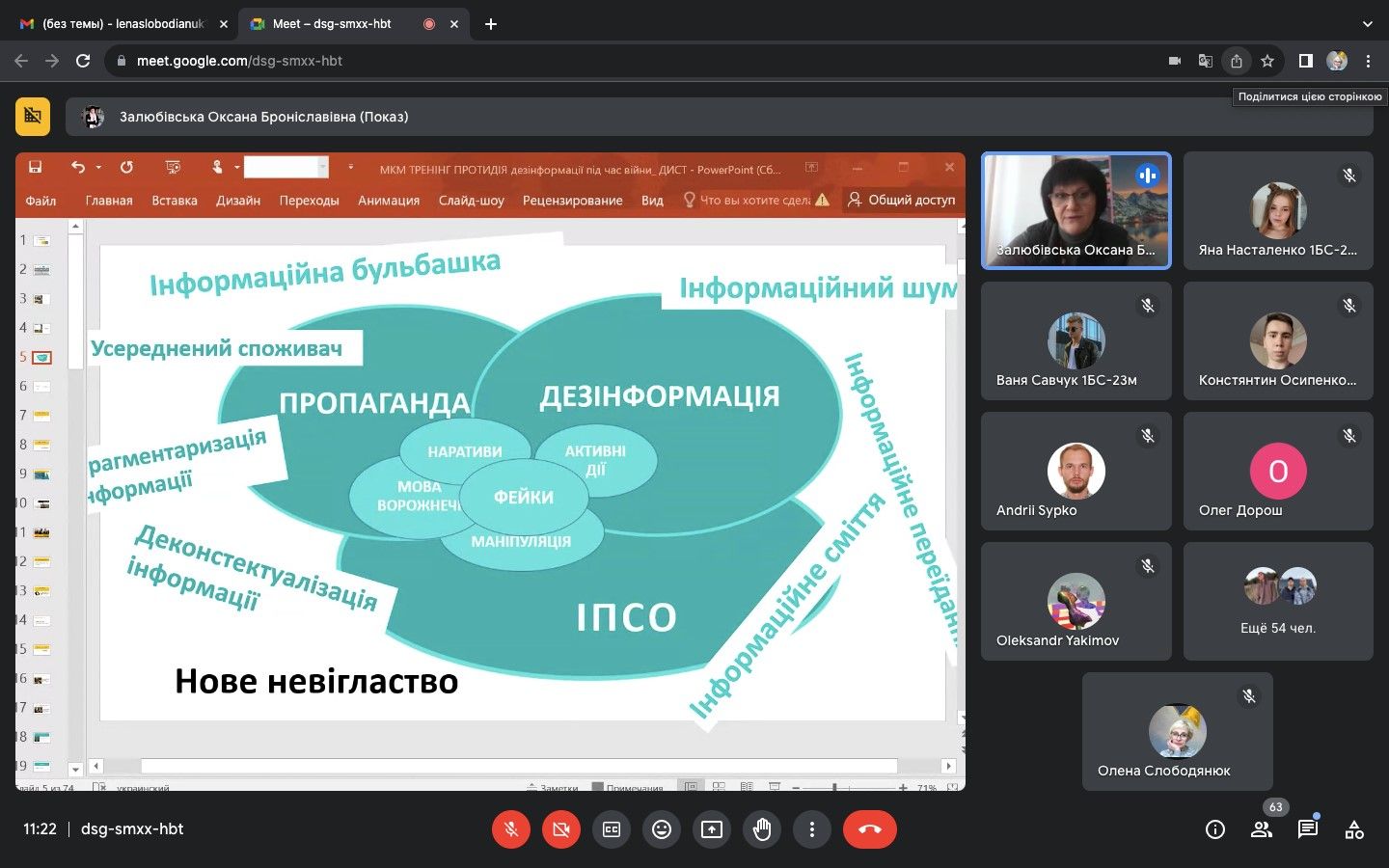This screenshot has width=1389, height=868.
Task: Click start slideshow icon in PowerPoint quick toolbar
Action: click(x=174, y=168)
